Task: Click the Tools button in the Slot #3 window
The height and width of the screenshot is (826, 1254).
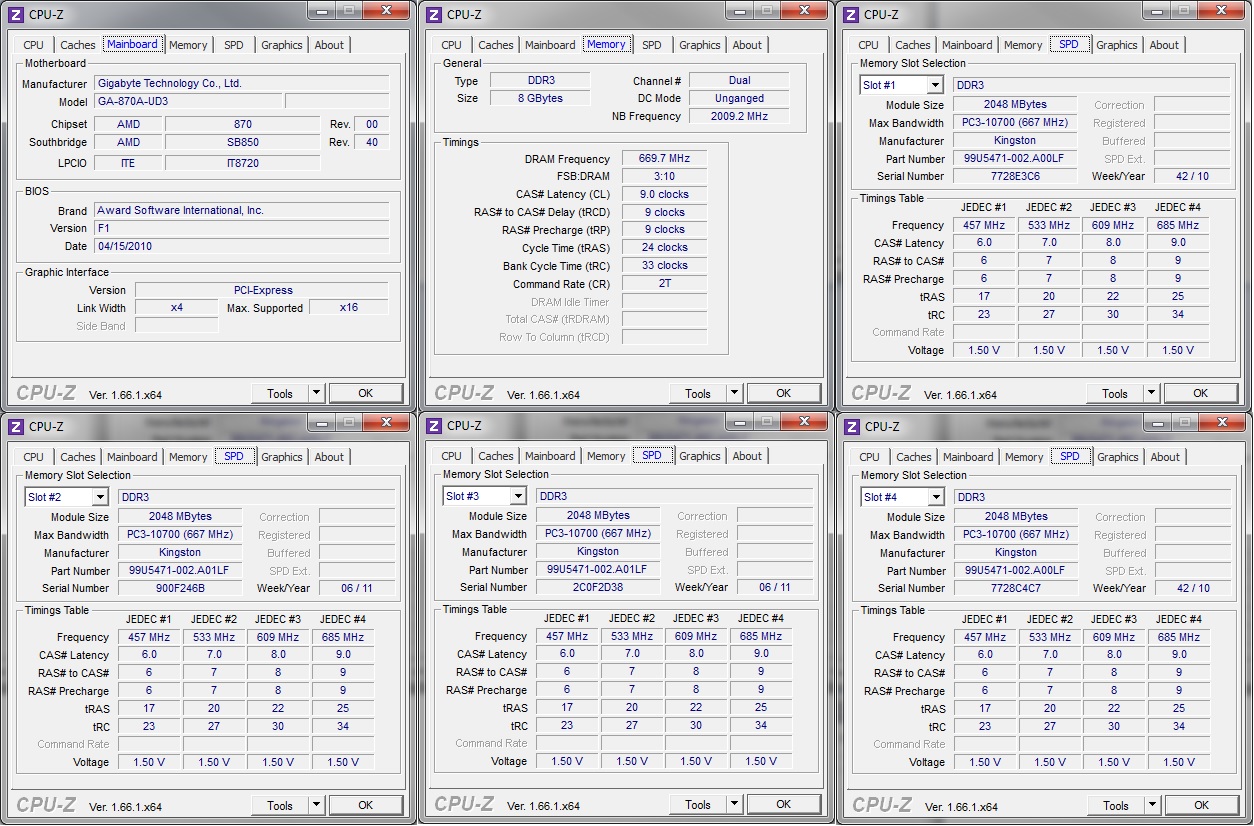Action: (698, 804)
